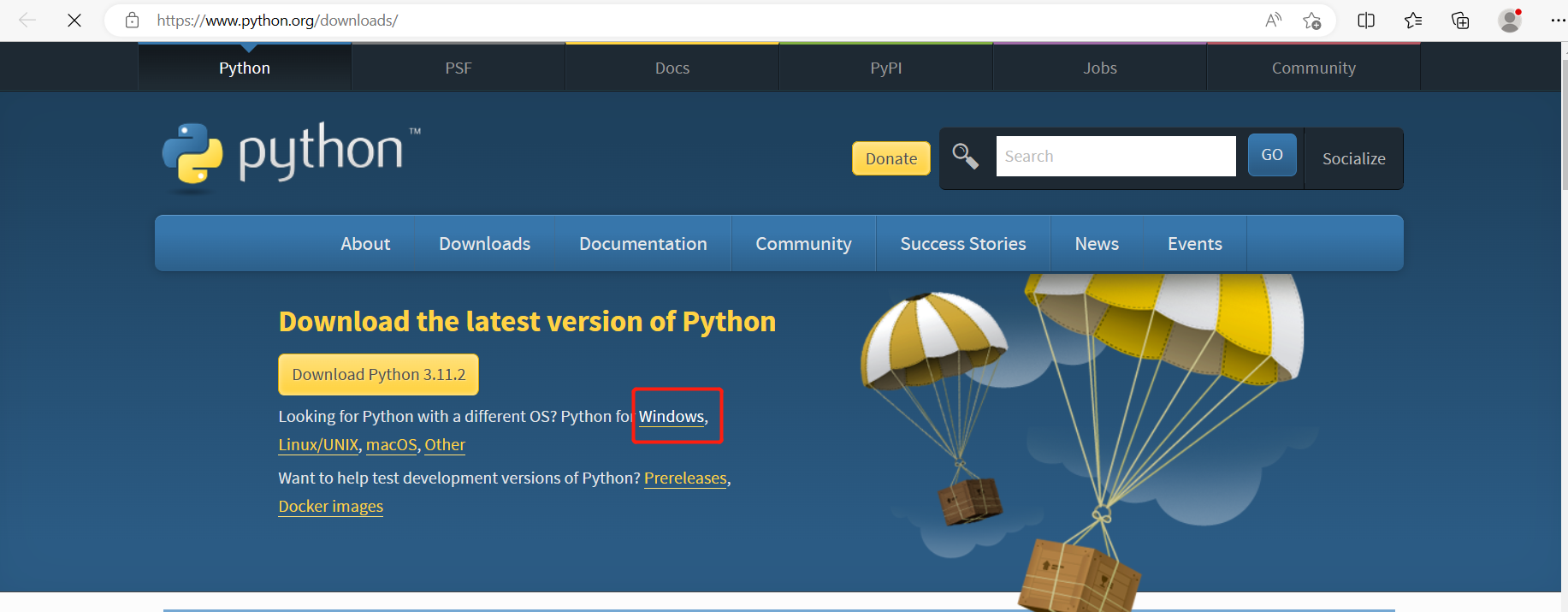The width and height of the screenshot is (1568, 612).
Task: Open the About navigation menu
Action: (x=365, y=244)
